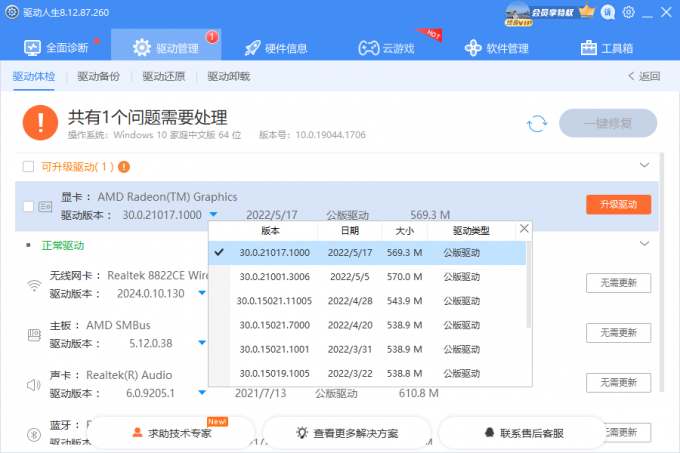The width and height of the screenshot is (680, 453).
Task: Check the AMD Radeon Graphics driver checkbox
Action: click(28, 206)
